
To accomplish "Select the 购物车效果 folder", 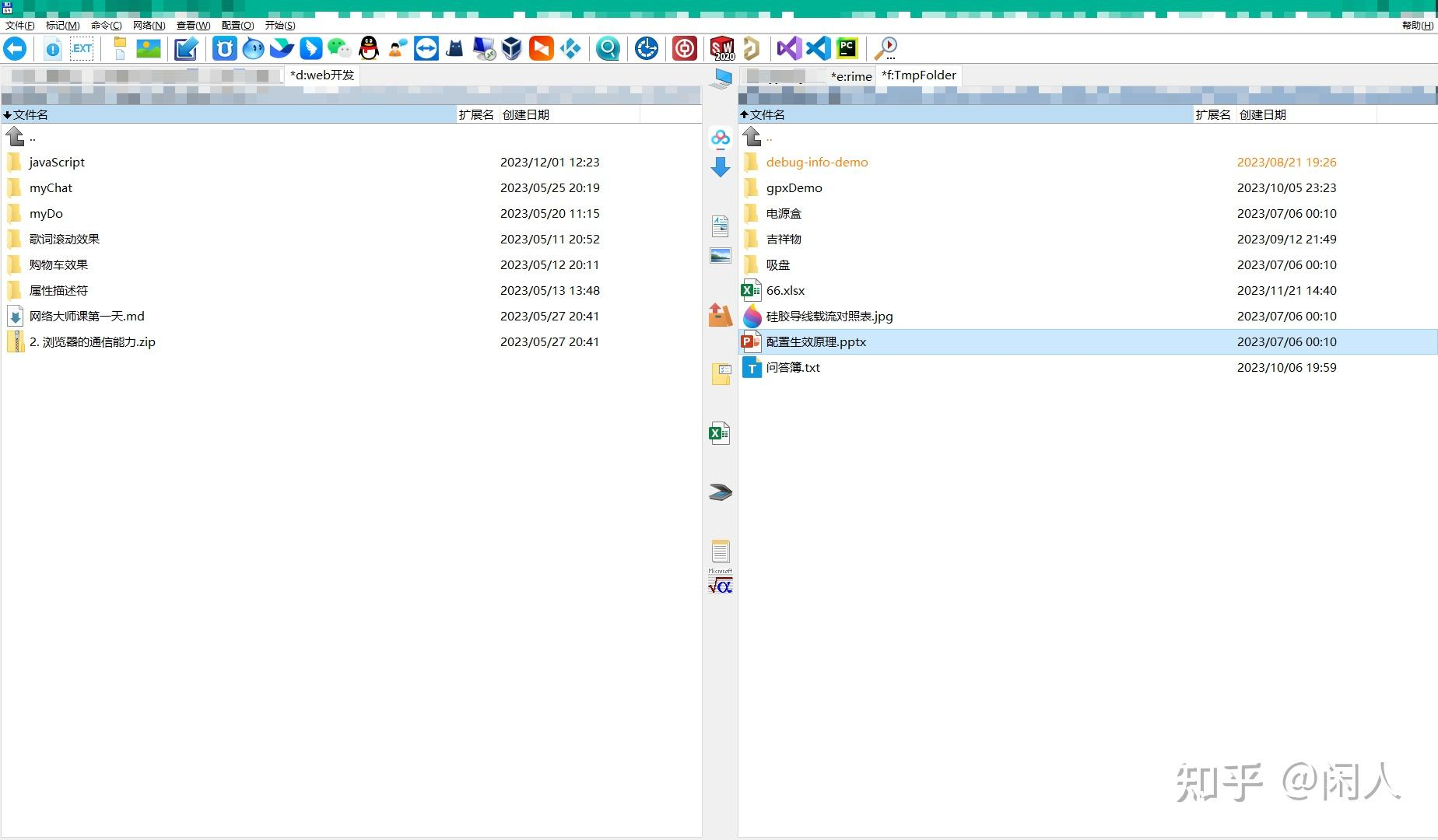I will [x=351, y=264].
